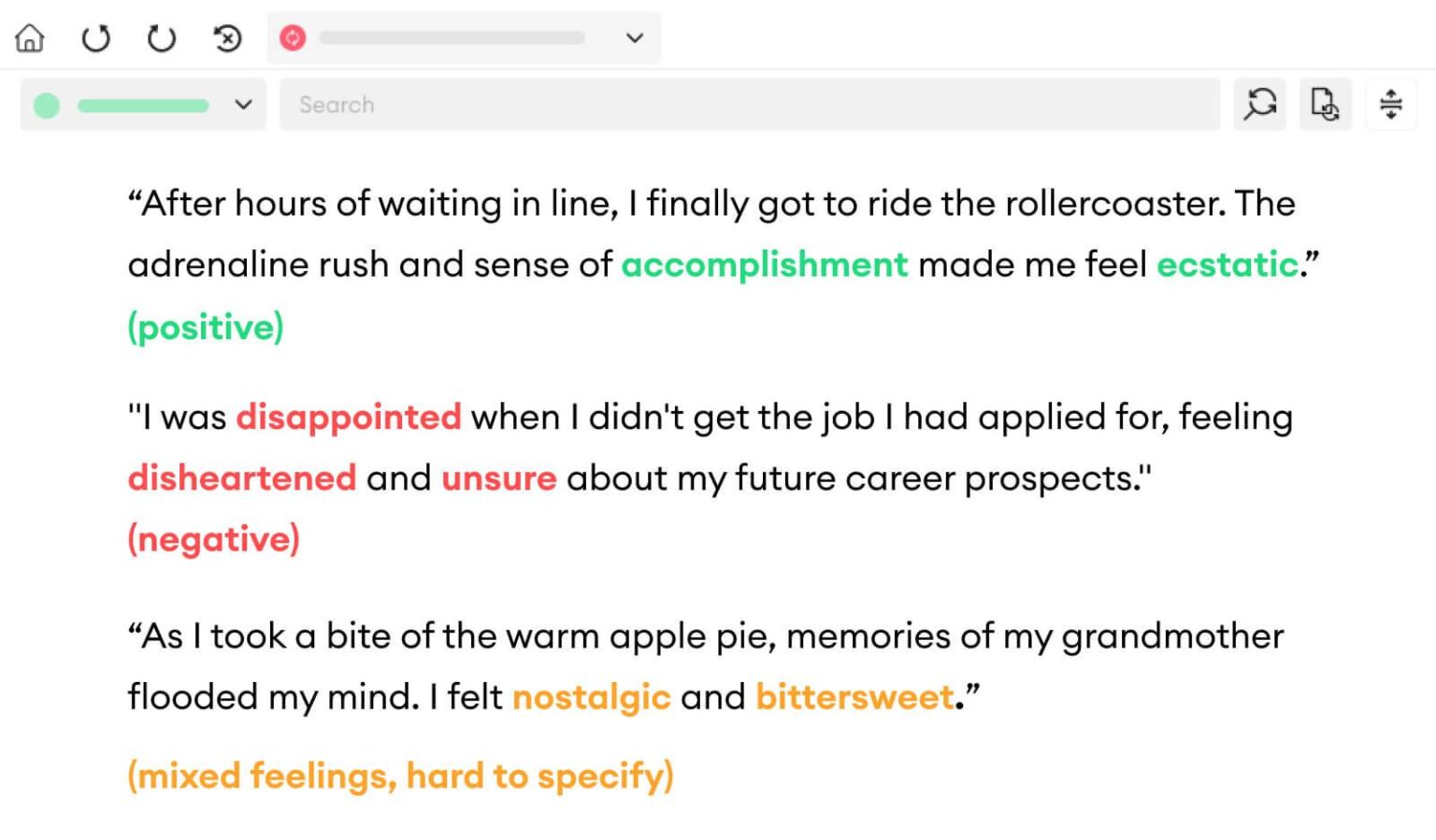
Task: Click the undo arrow icon
Action: coord(95,38)
